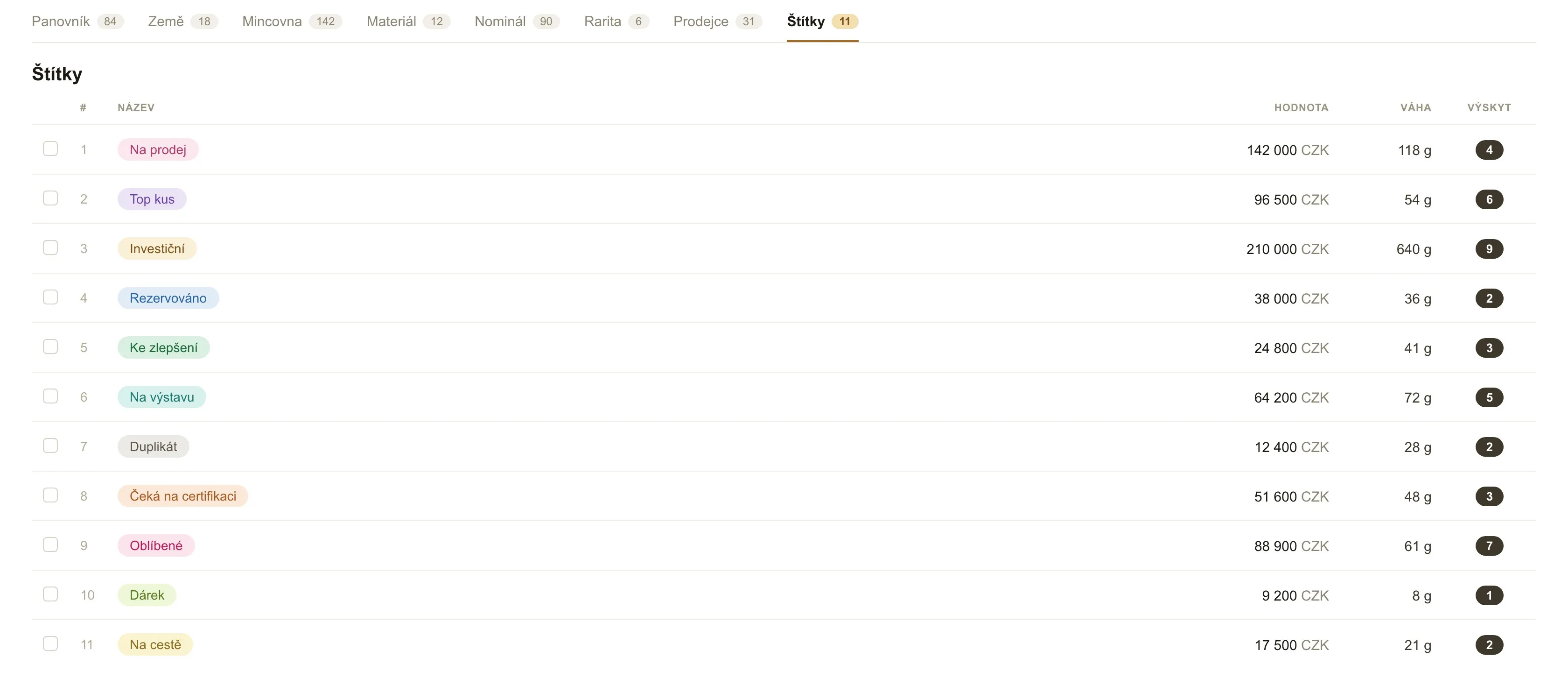This screenshot has height=693, width=1568.
Task: Mark the Na cestě row checkbox
Action: pyautogui.click(x=50, y=643)
